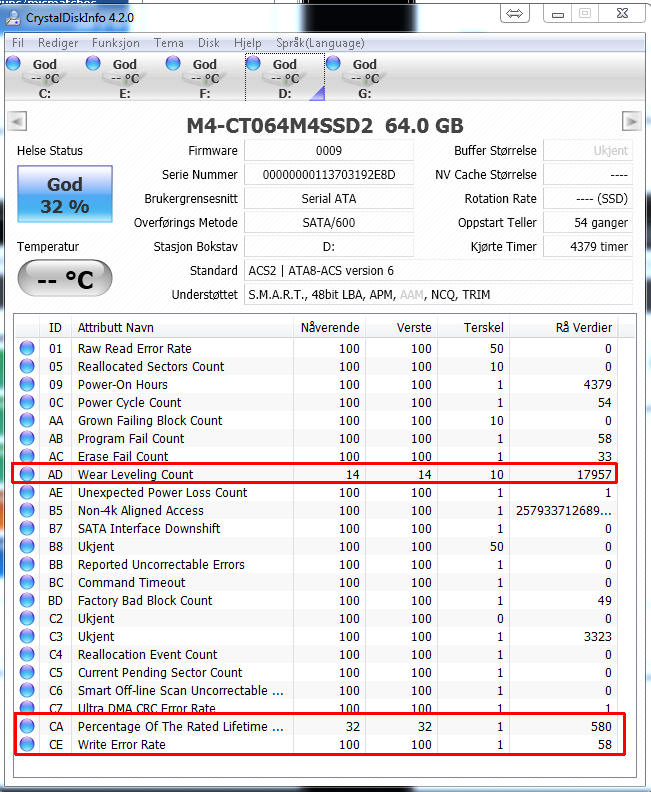Click the ACS2 standard field
This screenshot has width=651, height=792.
438,271
